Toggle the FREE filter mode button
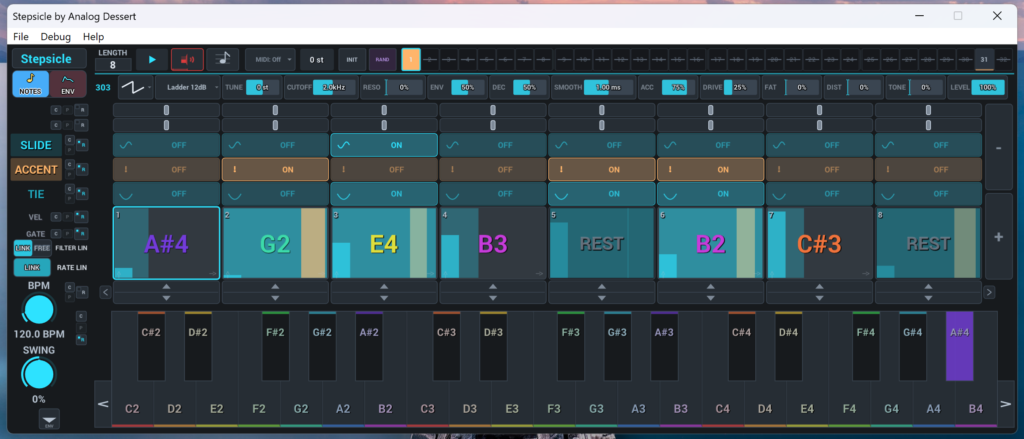Viewport: 1024px width, 439px height. coord(42,248)
